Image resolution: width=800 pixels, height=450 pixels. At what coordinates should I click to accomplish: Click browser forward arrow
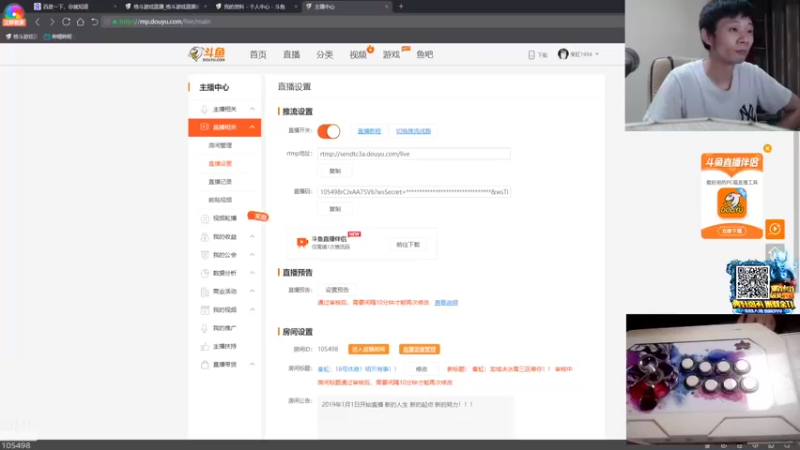pos(52,22)
